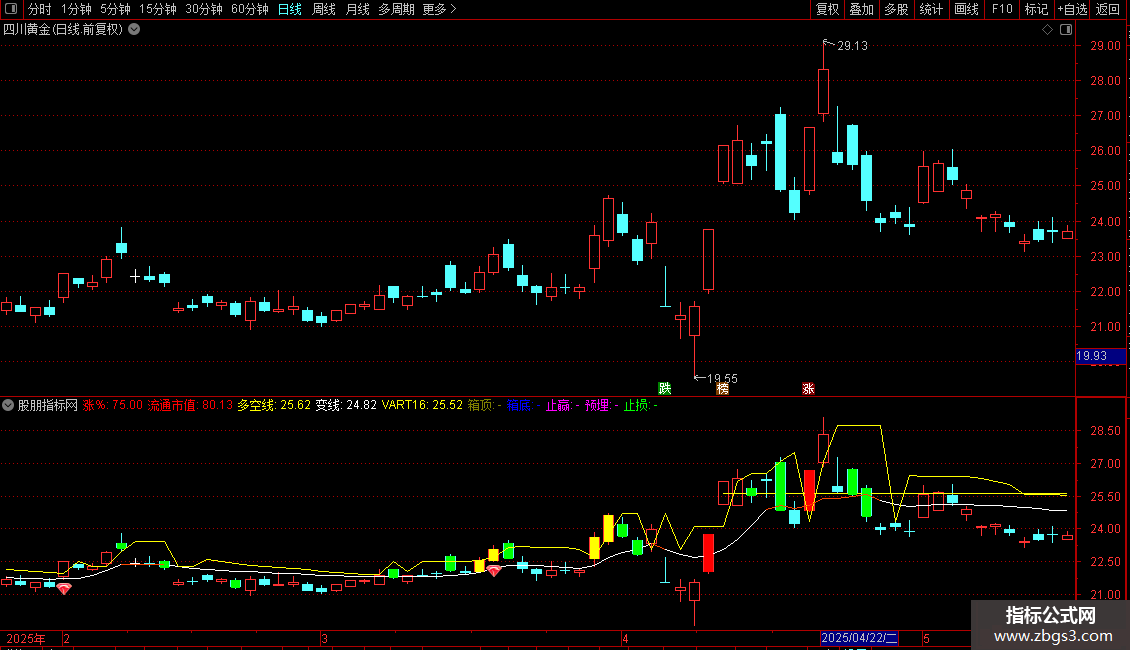Image resolution: width=1130 pixels, height=650 pixels.
Task: Click the 流通市值: 80.13 value
Action: pyautogui.click(x=190, y=405)
